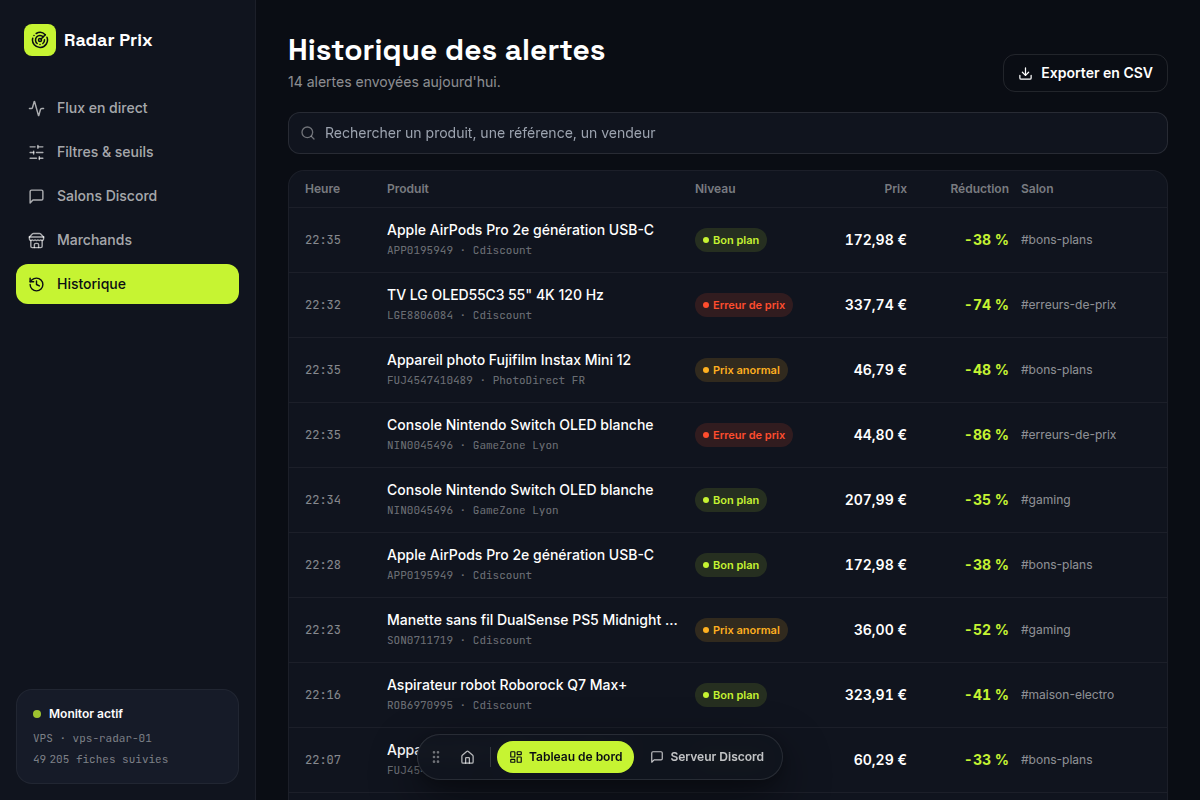The image size is (1200, 800).
Task: Open Flux en direct in the sidebar
Action: coord(127,108)
